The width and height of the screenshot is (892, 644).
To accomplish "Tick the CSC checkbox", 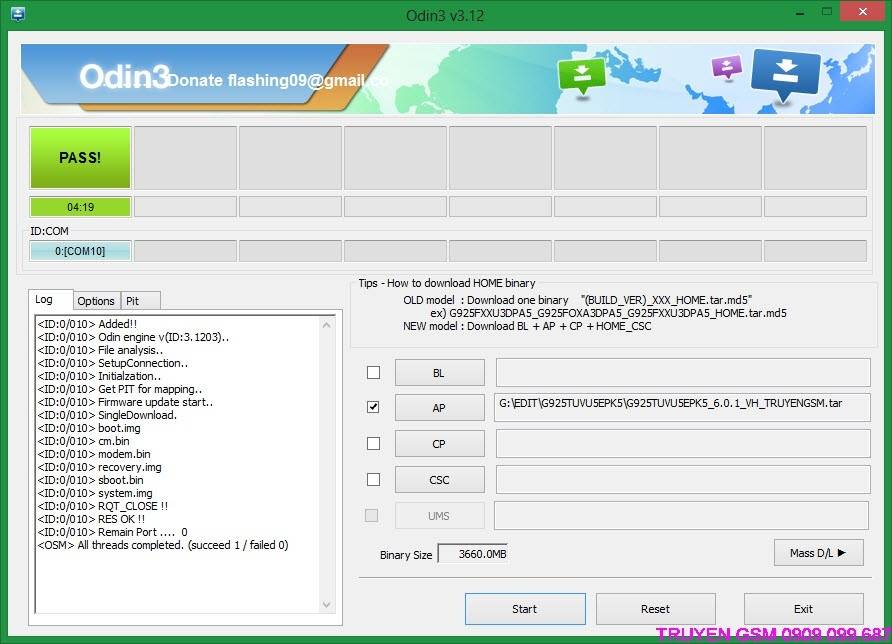I will coord(373,480).
